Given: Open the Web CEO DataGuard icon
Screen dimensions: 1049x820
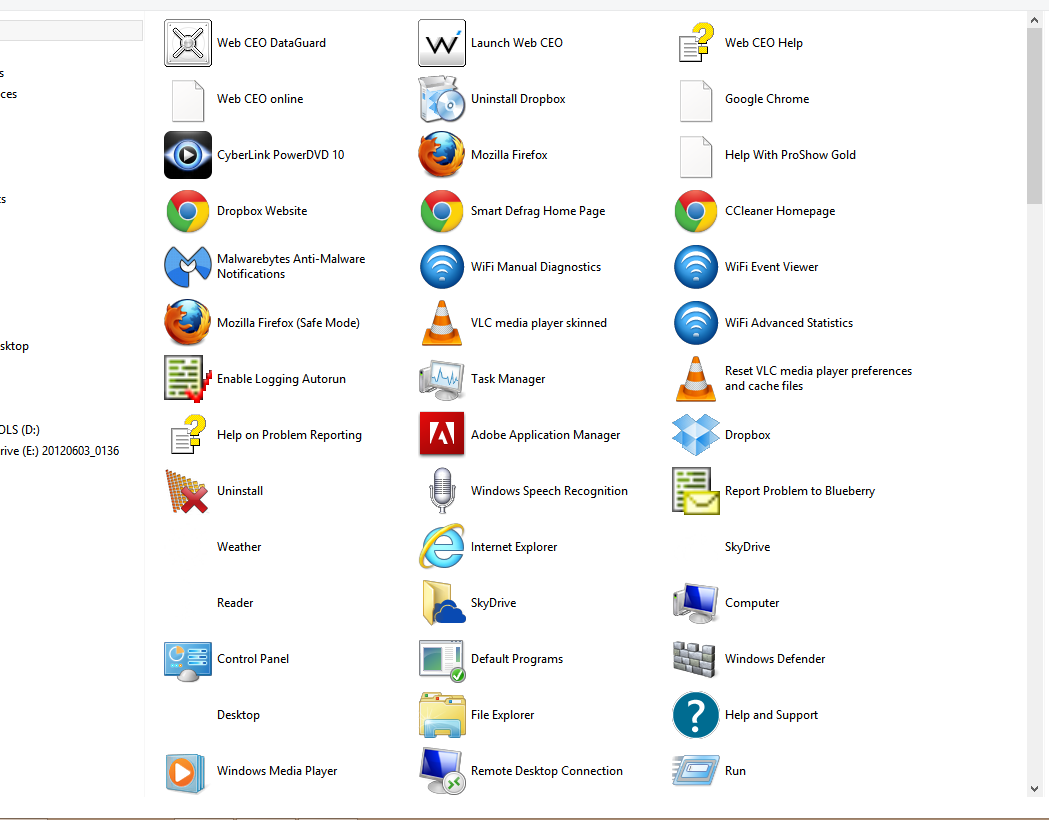Looking at the screenshot, I should pos(188,43).
